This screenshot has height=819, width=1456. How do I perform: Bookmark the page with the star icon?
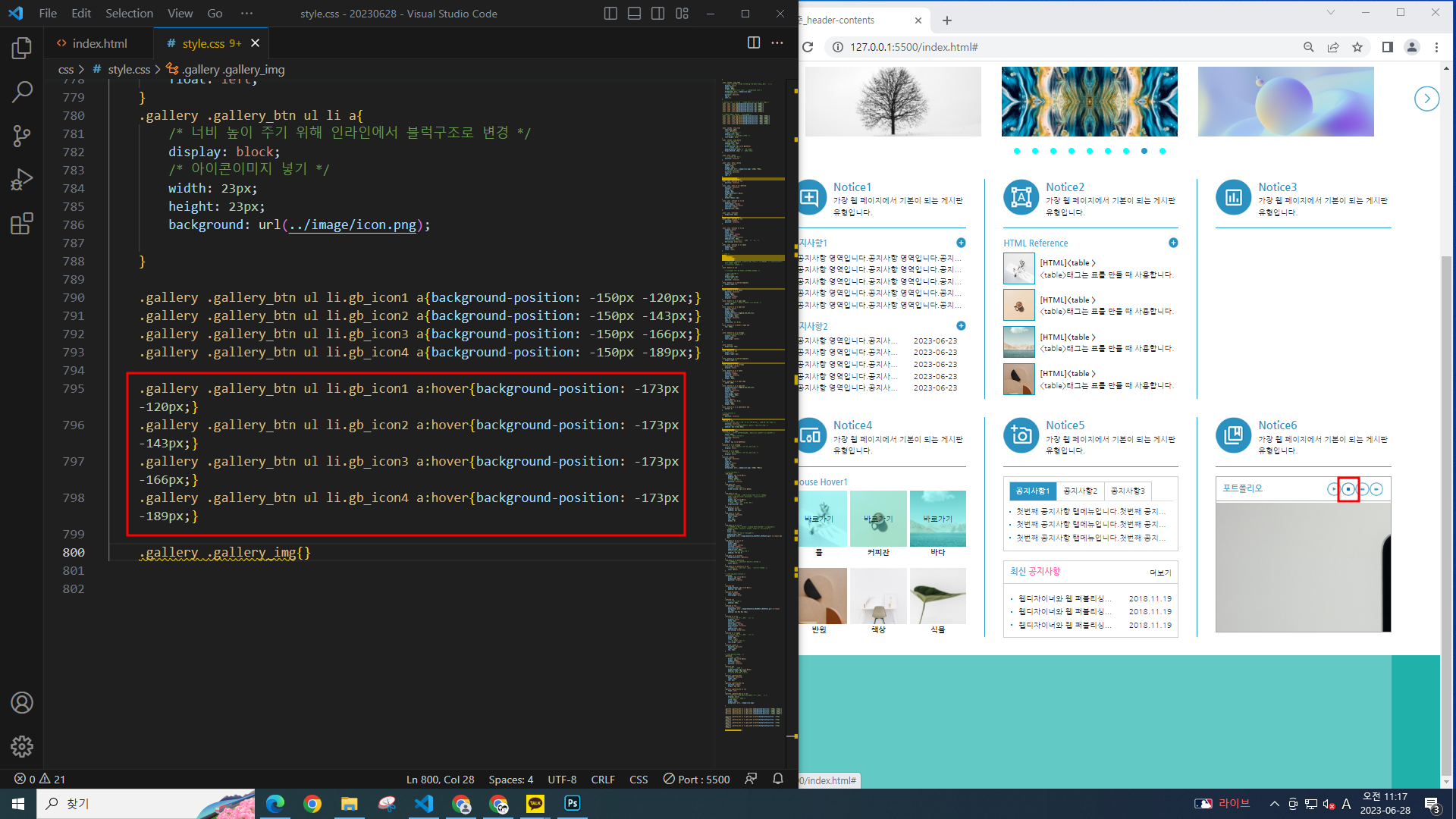click(1357, 47)
